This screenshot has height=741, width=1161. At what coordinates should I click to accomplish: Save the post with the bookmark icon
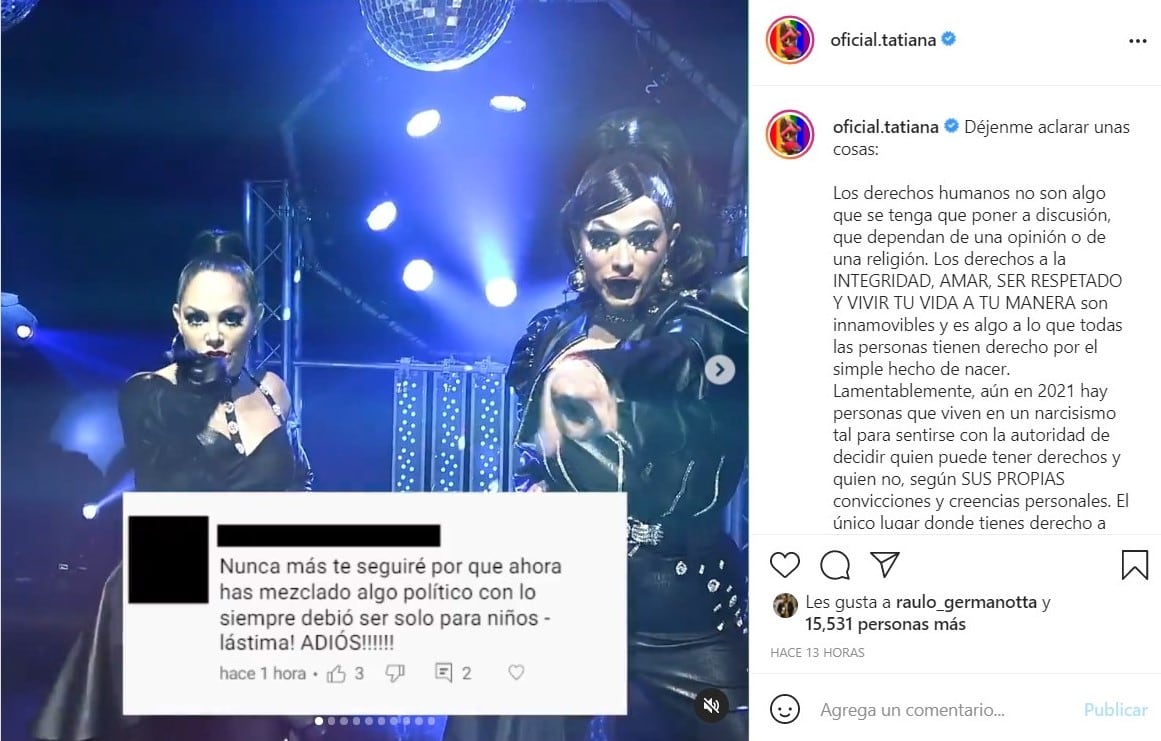[x=1134, y=565]
